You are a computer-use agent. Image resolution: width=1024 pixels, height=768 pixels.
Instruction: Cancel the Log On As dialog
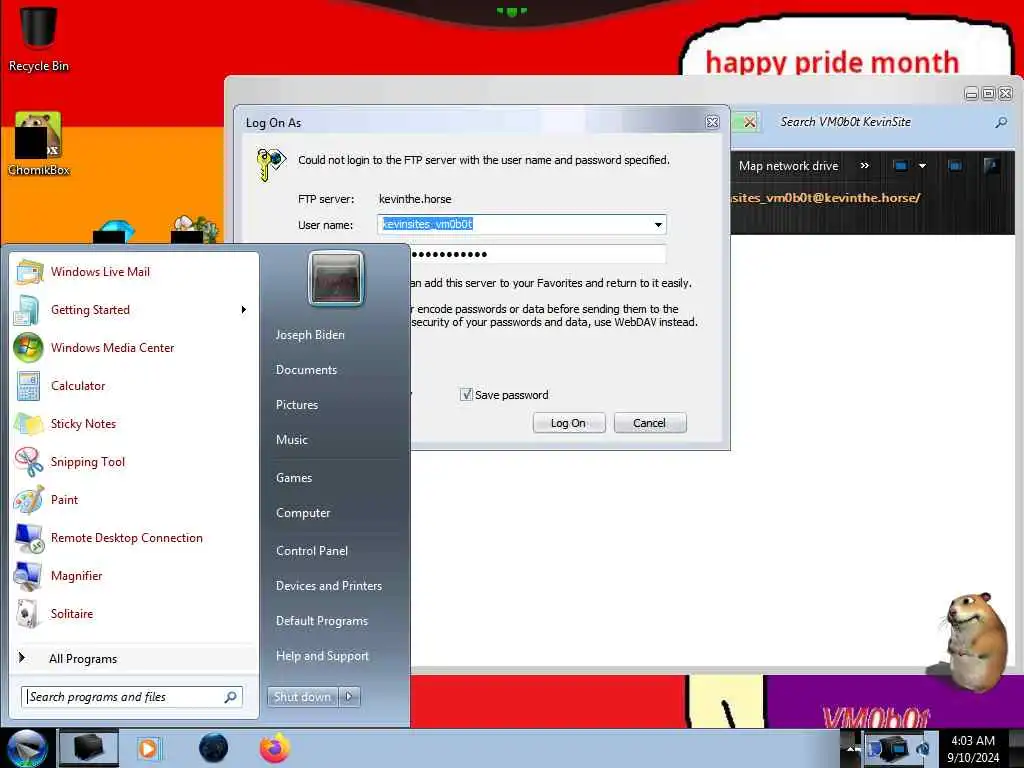650,423
